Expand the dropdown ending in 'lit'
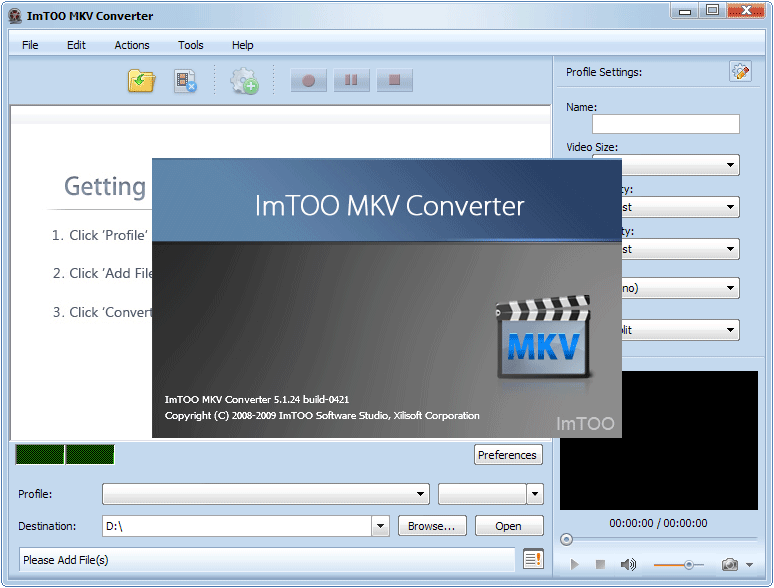The width and height of the screenshot is (774, 588). pyautogui.click(x=731, y=330)
